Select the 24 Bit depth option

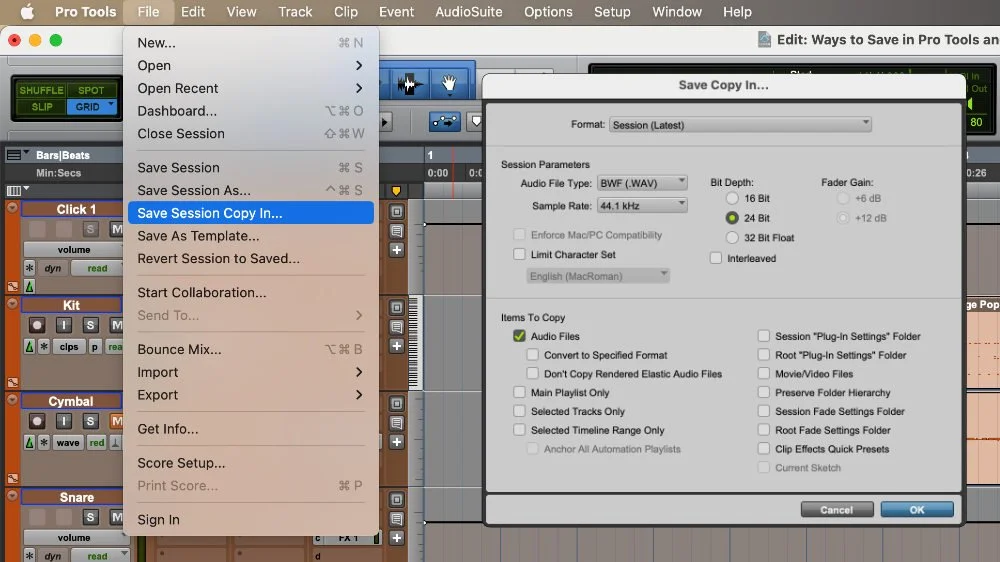pyautogui.click(x=732, y=218)
